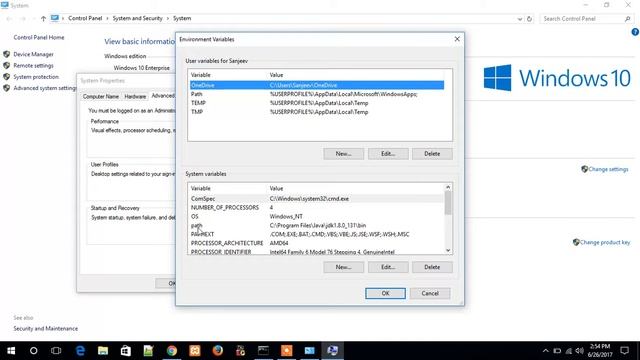Select the path system variable row
This screenshot has width=640, height=360.
pyautogui.click(x=317, y=225)
